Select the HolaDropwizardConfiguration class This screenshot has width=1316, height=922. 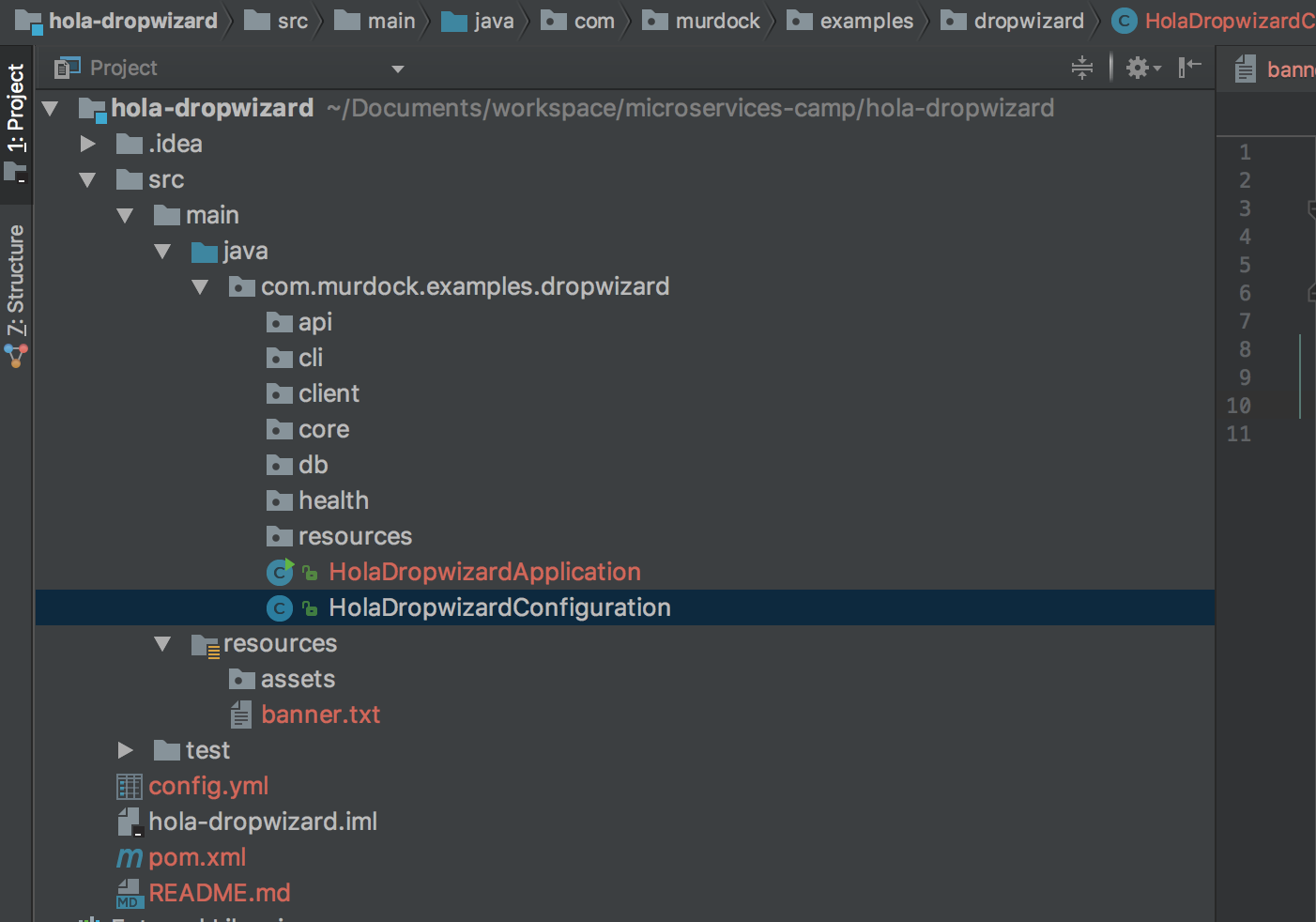pyautogui.click(x=499, y=607)
